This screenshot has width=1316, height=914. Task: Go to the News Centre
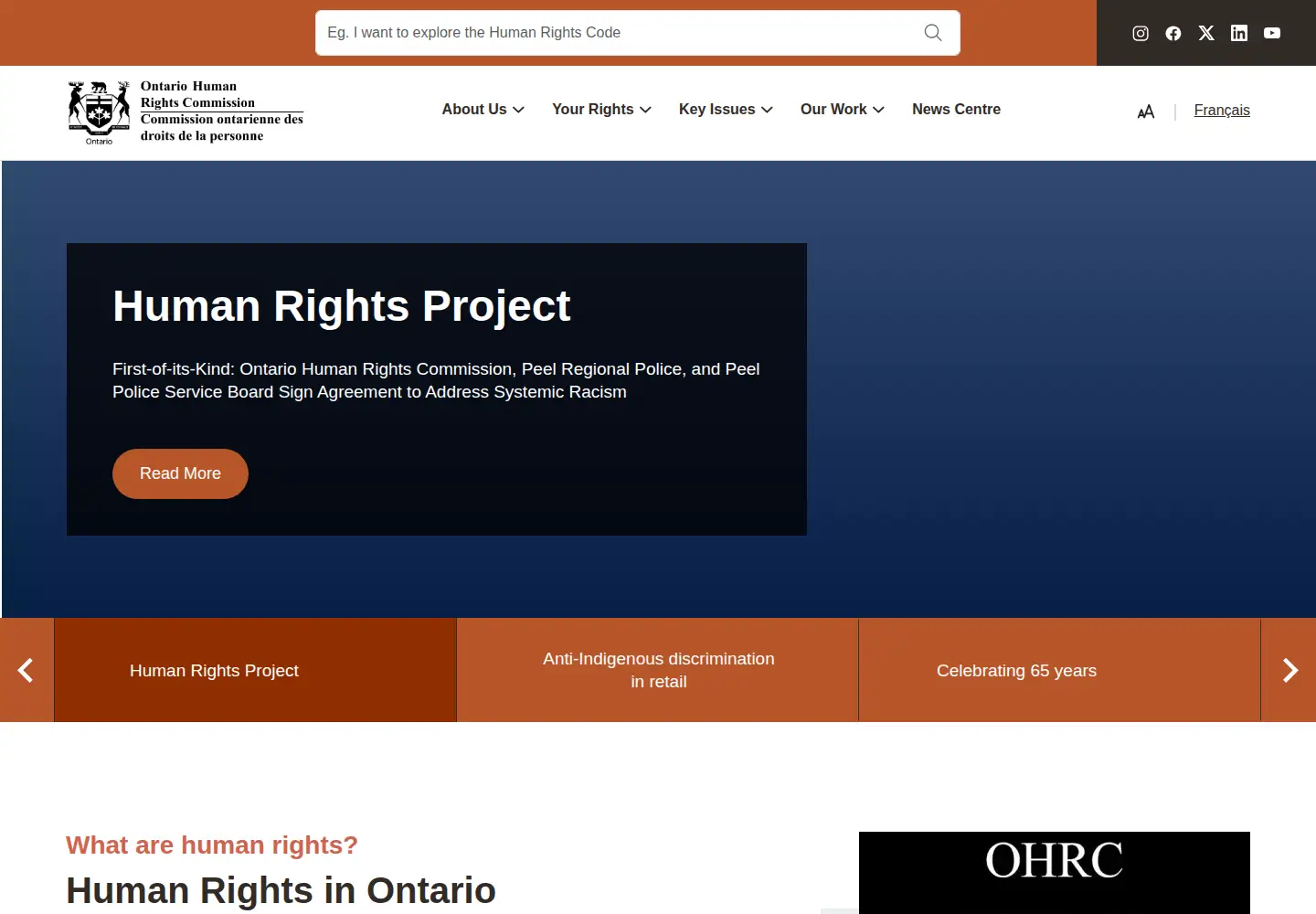pyautogui.click(x=956, y=110)
